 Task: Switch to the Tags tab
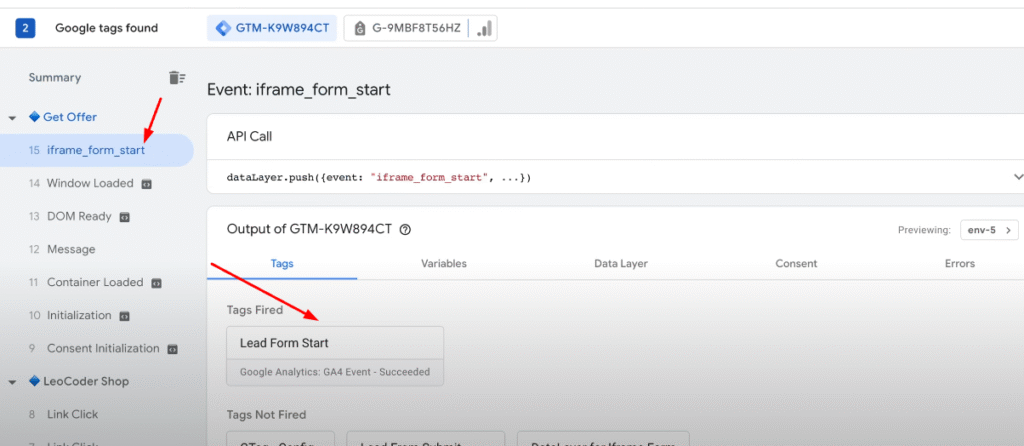pyautogui.click(x=282, y=264)
